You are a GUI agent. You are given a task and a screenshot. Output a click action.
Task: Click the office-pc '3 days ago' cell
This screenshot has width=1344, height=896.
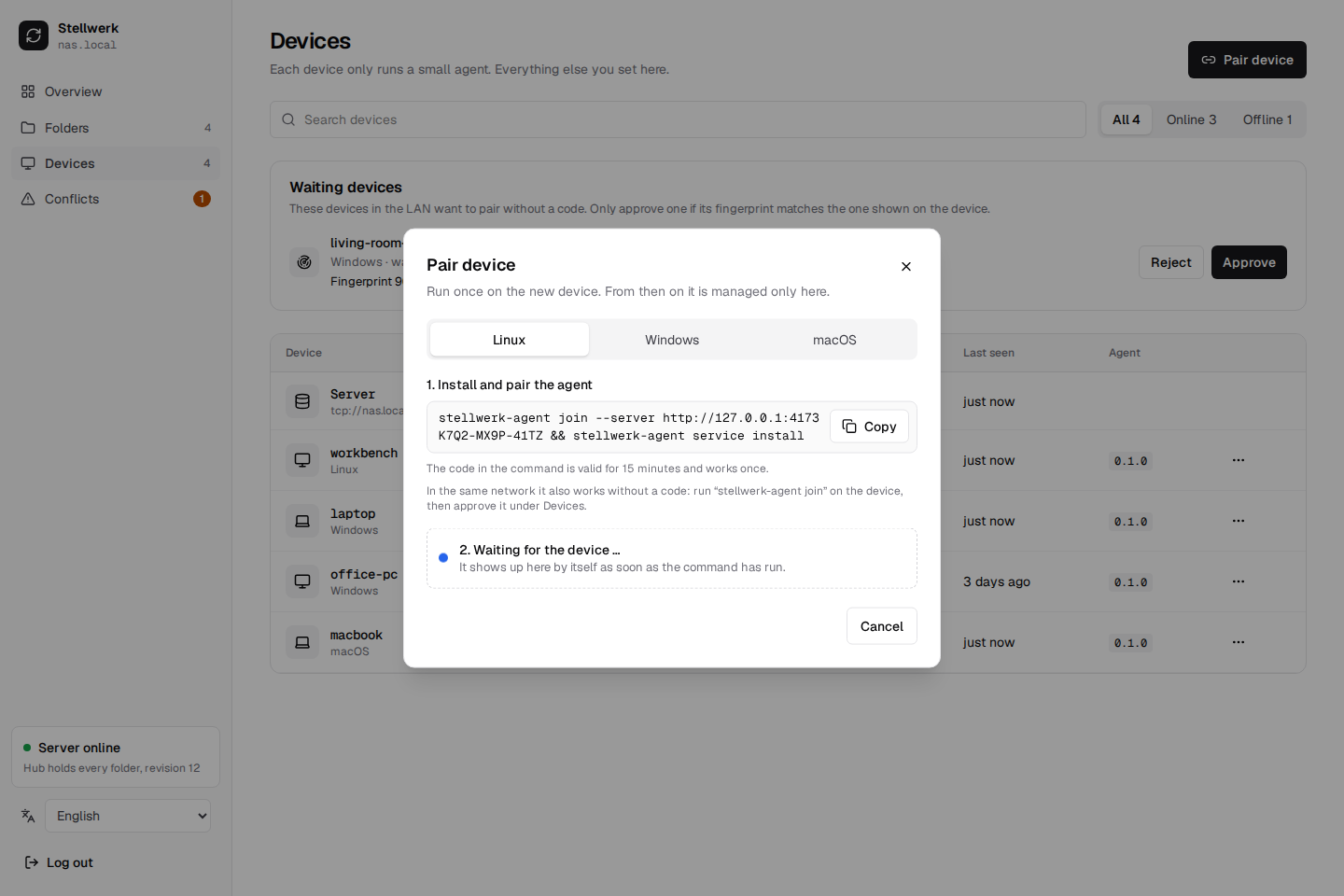pos(997,581)
